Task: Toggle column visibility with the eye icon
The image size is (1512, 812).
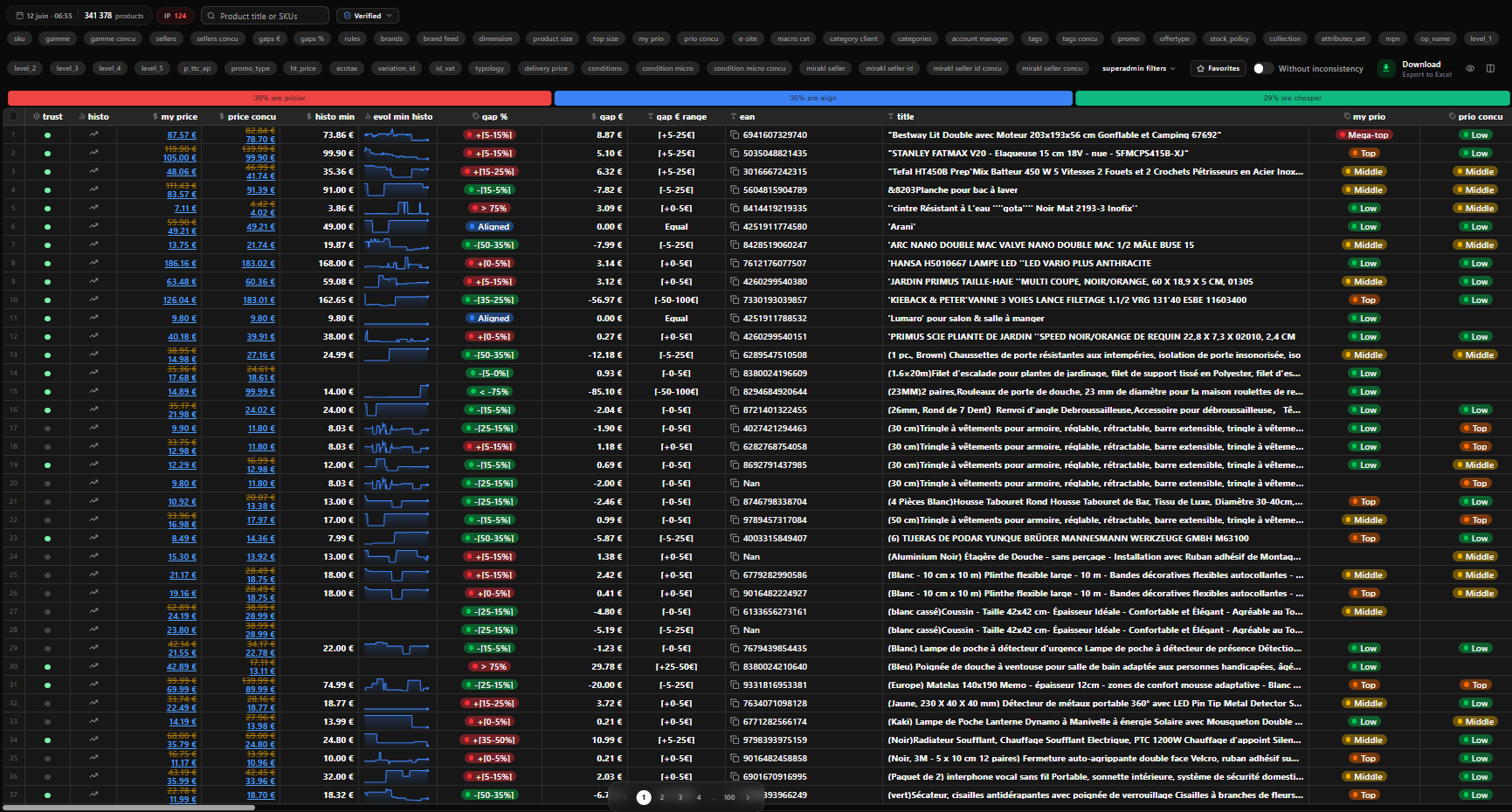Action: [1470, 68]
